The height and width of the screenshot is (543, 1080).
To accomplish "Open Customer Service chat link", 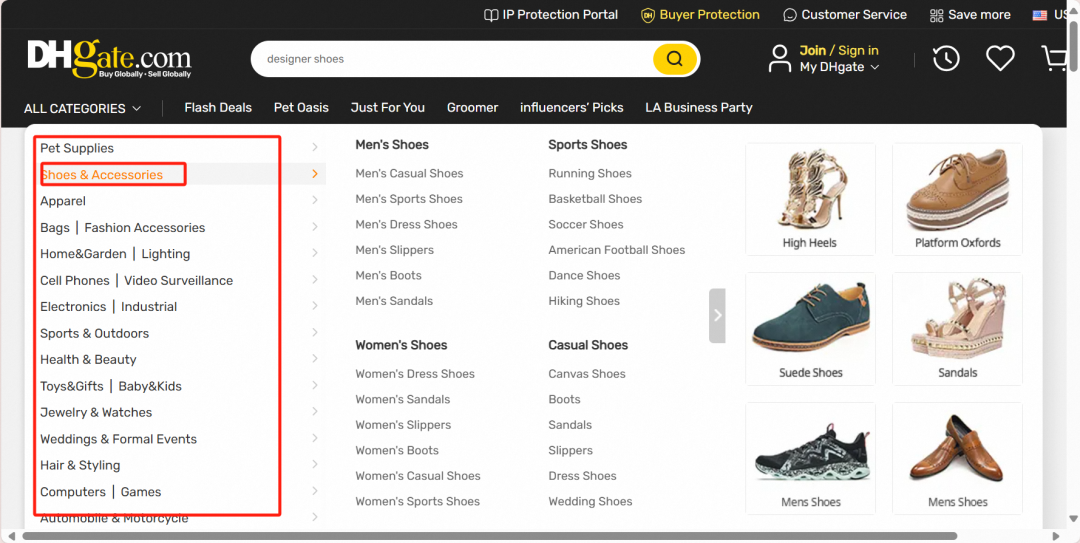I will tap(845, 15).
